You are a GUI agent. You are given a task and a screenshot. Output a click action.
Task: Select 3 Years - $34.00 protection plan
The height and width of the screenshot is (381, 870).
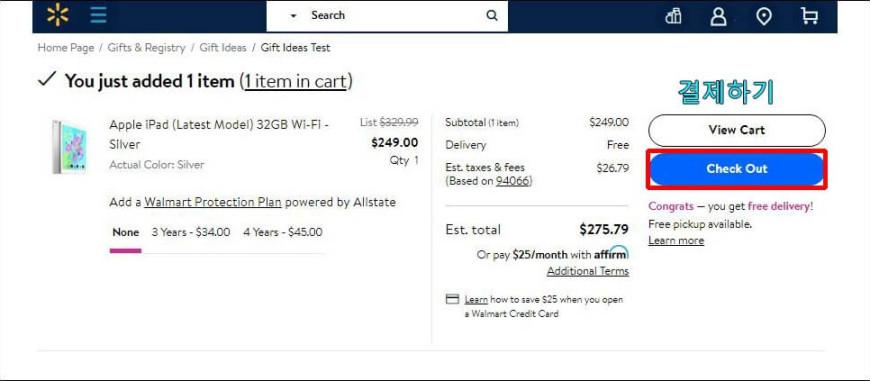point(191,232)
